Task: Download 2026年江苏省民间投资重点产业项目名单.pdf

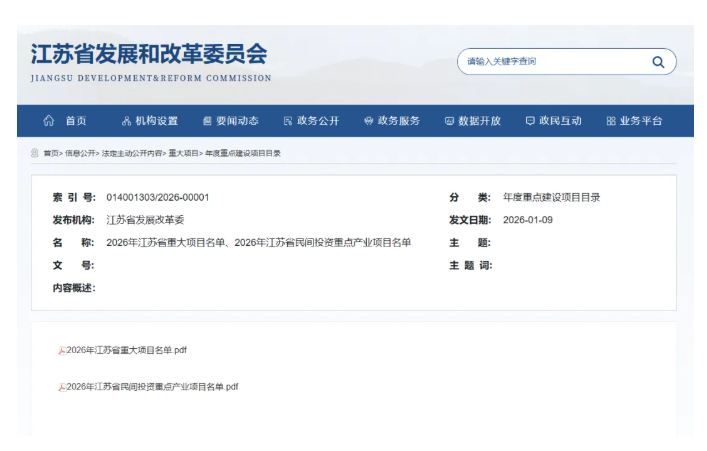Action: (x=152, y=386)
